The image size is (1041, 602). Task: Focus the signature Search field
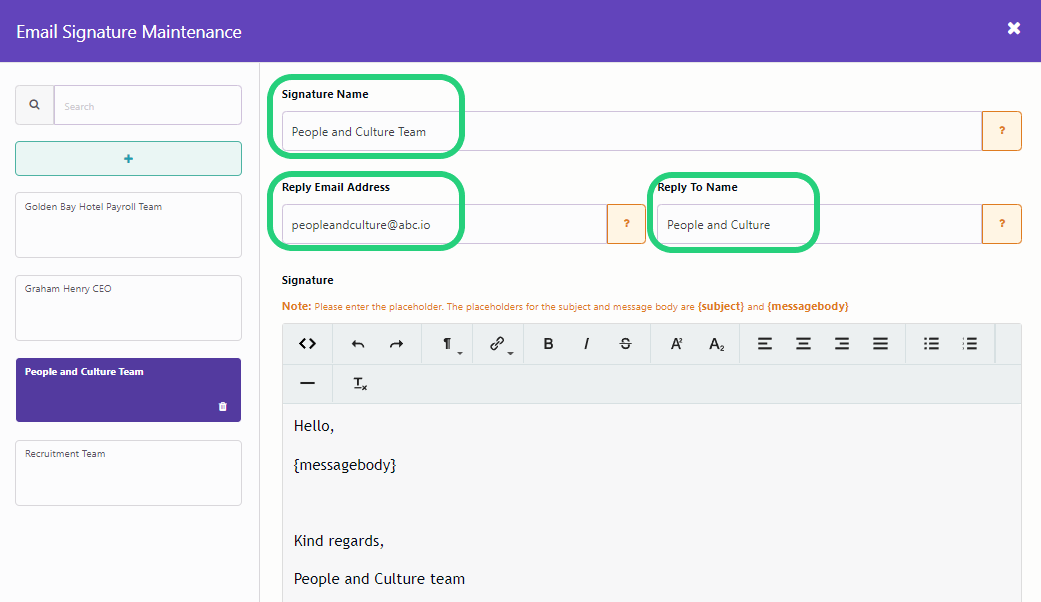(x=147, y=105)
